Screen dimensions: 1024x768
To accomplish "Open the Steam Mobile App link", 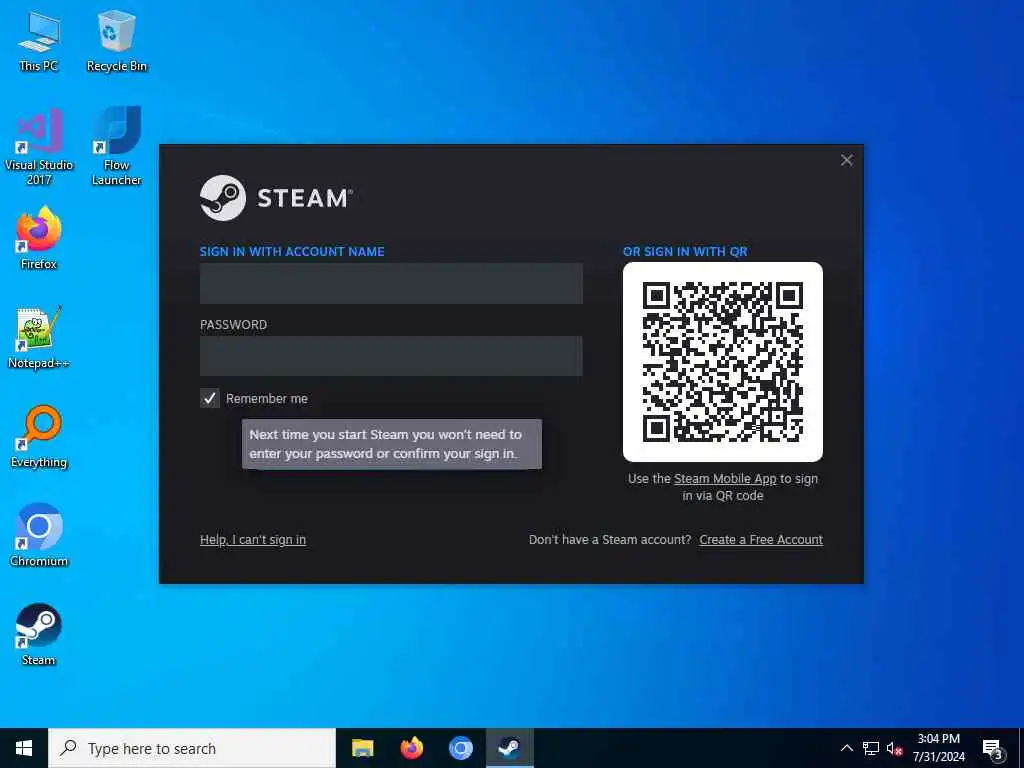I will [x=725, y=479].
